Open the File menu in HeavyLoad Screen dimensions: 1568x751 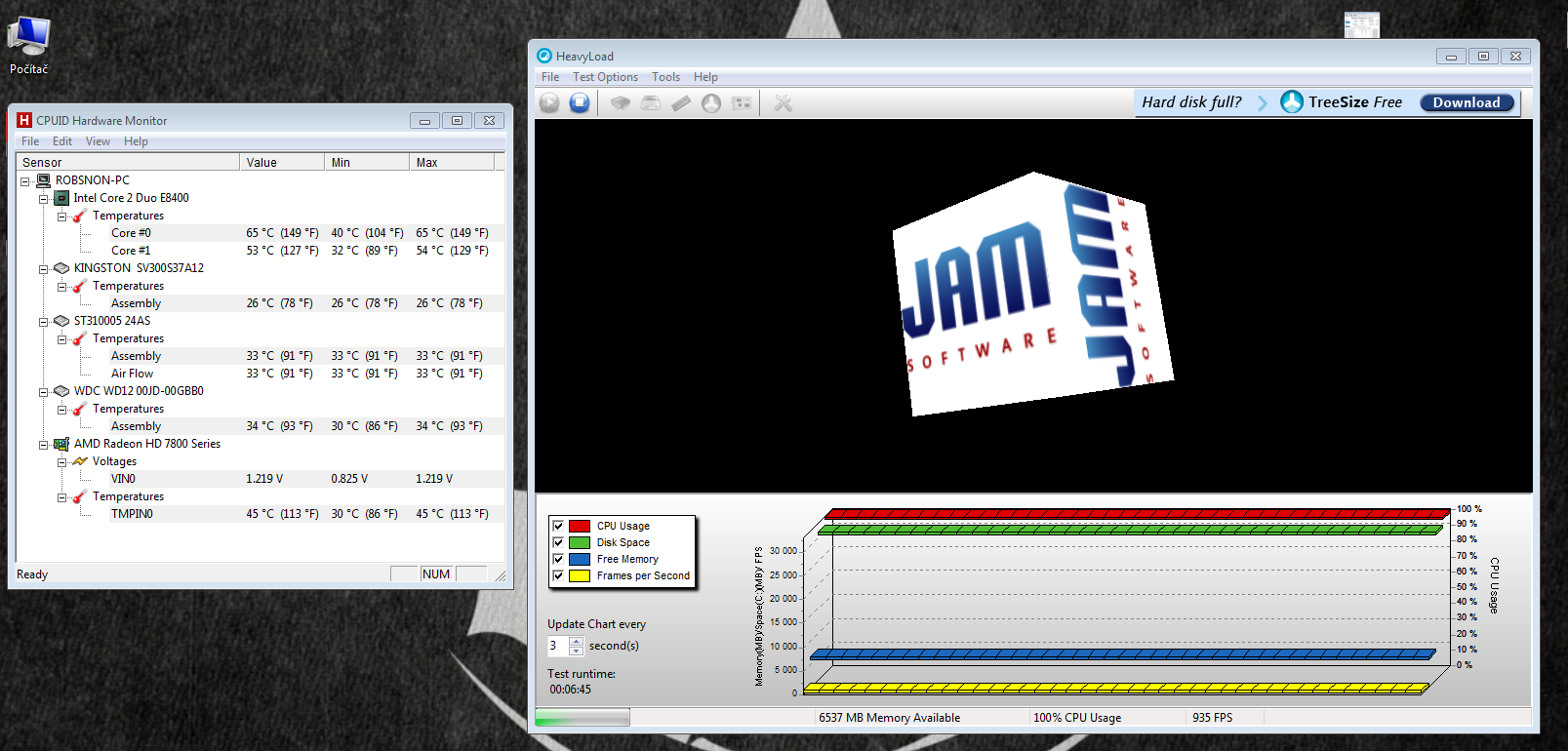(x=550, y=77)
